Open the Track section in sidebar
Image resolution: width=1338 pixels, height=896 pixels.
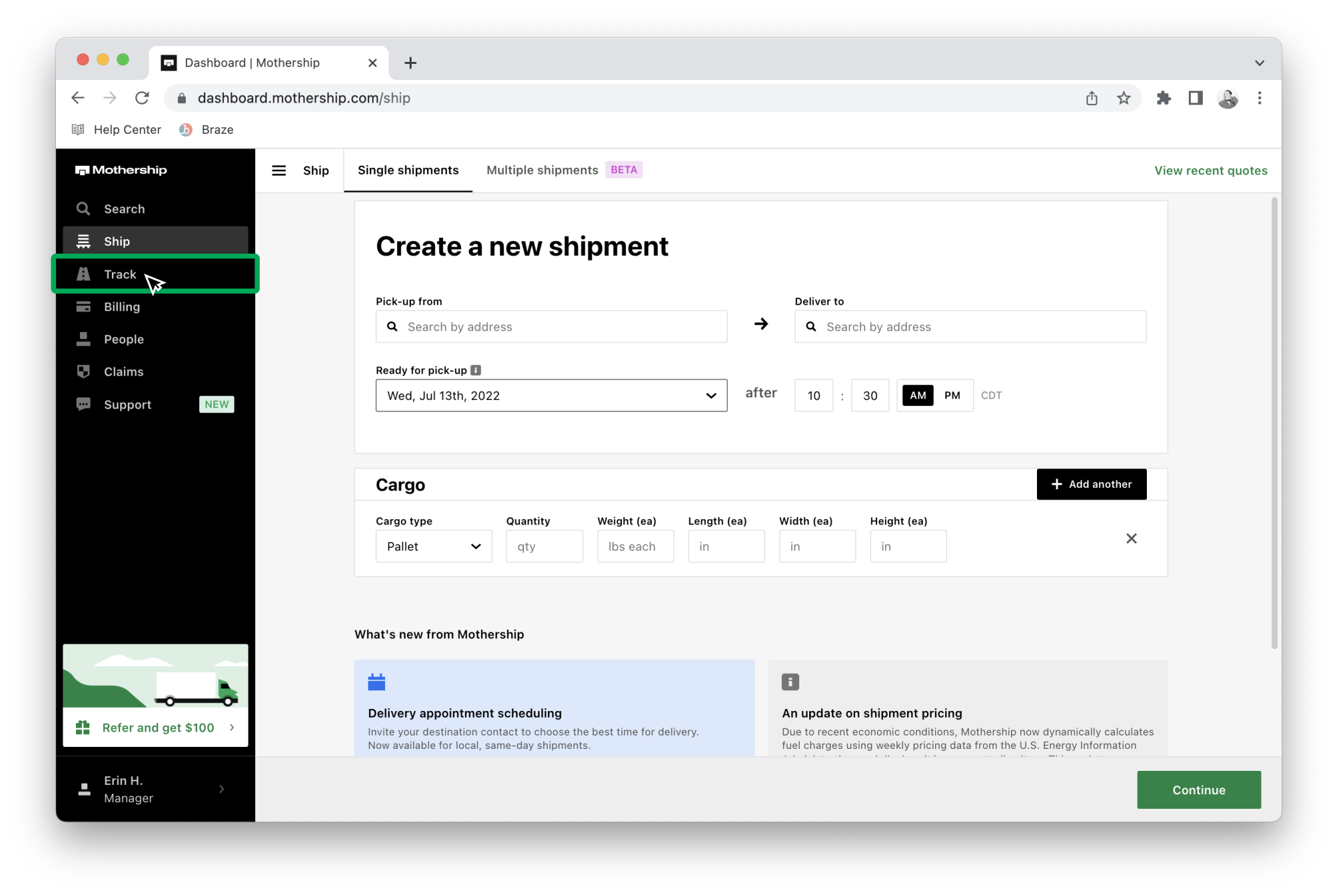pos(155,274)
